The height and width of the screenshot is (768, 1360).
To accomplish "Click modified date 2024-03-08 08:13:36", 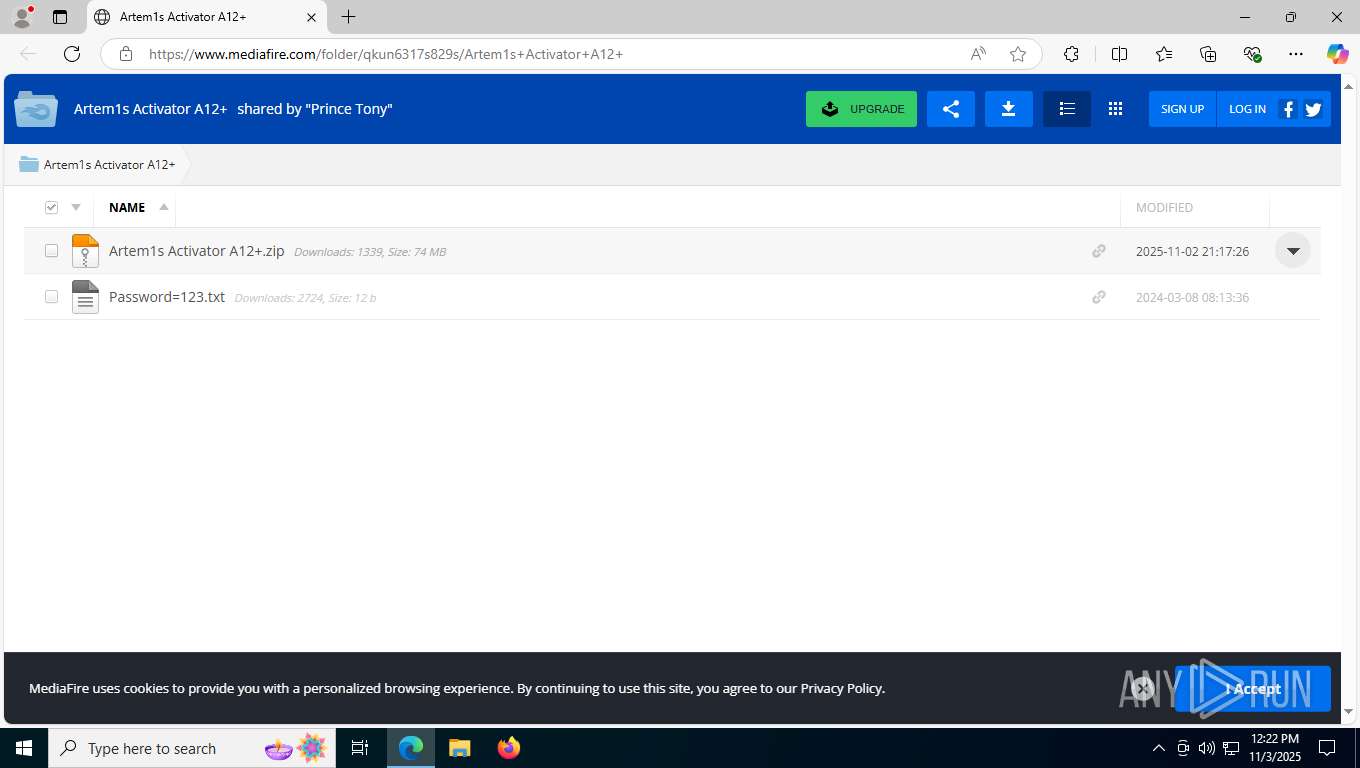I will 1192,298.
